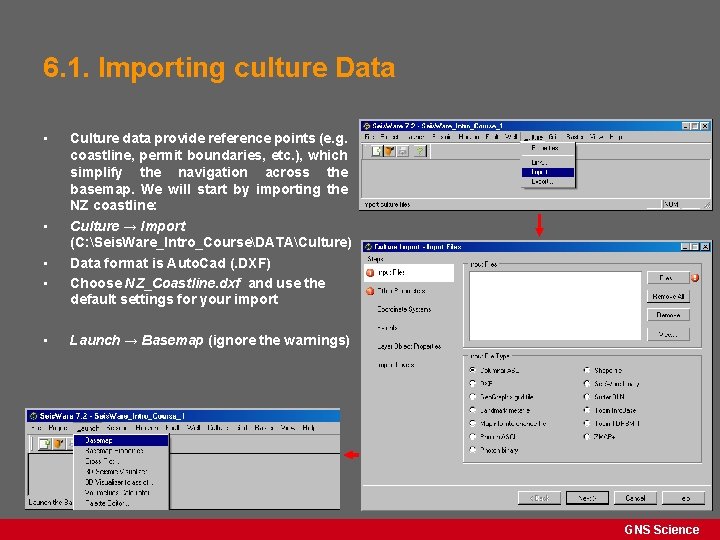
Task: Select Surfer BLN option
Action: 586,396
